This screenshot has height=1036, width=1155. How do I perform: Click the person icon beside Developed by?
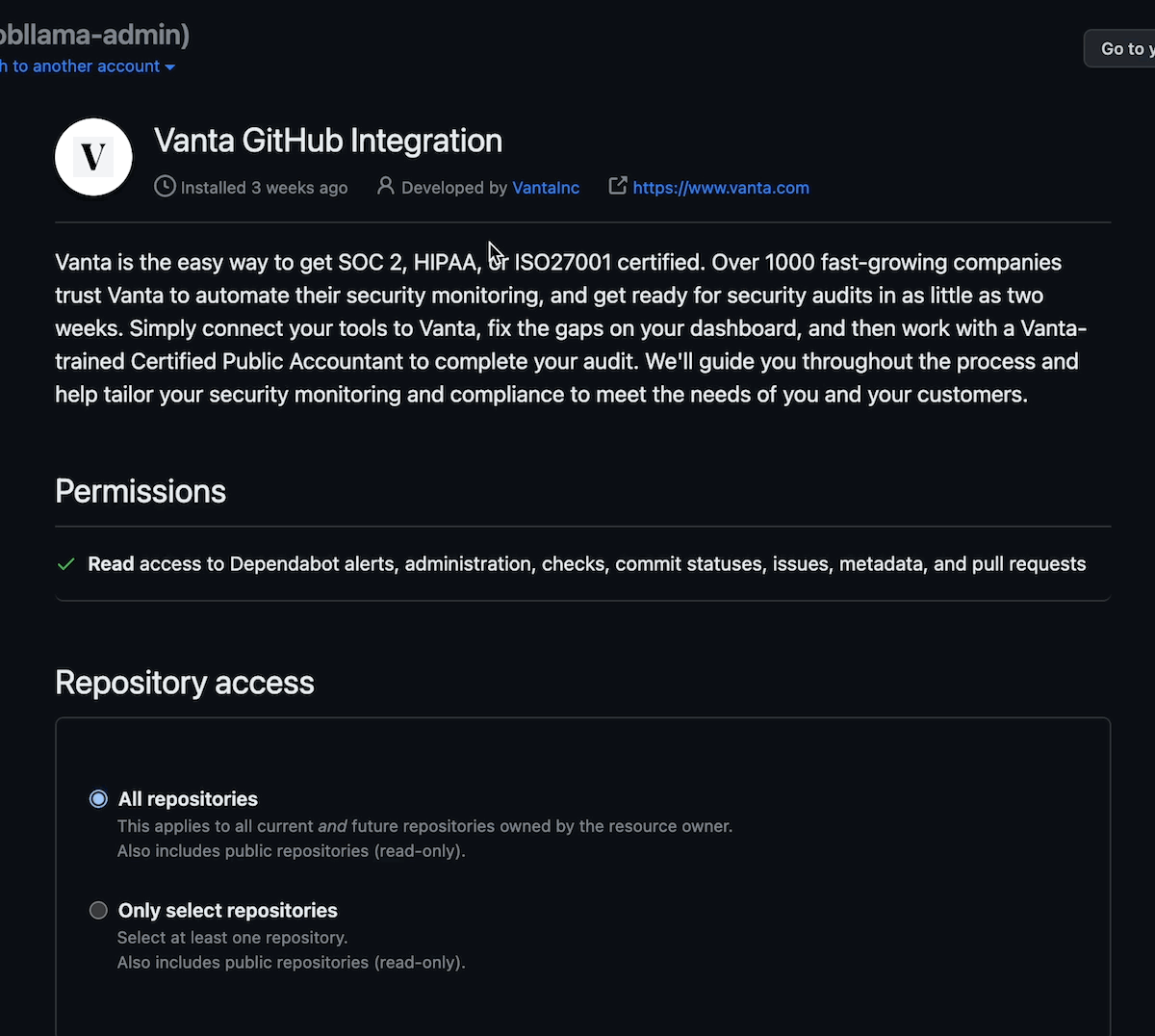[385, 186]
